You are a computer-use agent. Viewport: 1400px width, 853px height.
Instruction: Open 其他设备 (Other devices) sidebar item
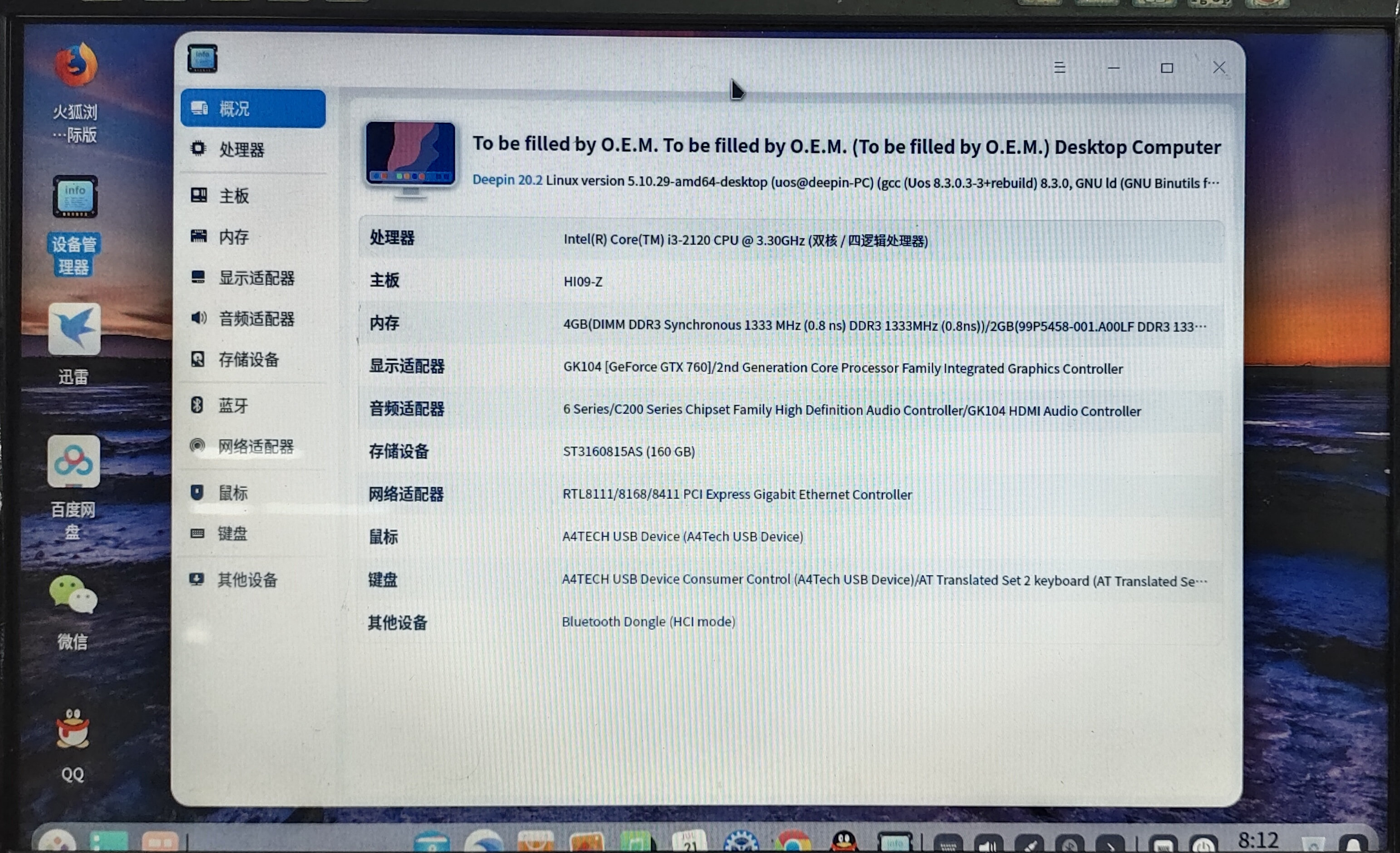[x=247, y=580]
